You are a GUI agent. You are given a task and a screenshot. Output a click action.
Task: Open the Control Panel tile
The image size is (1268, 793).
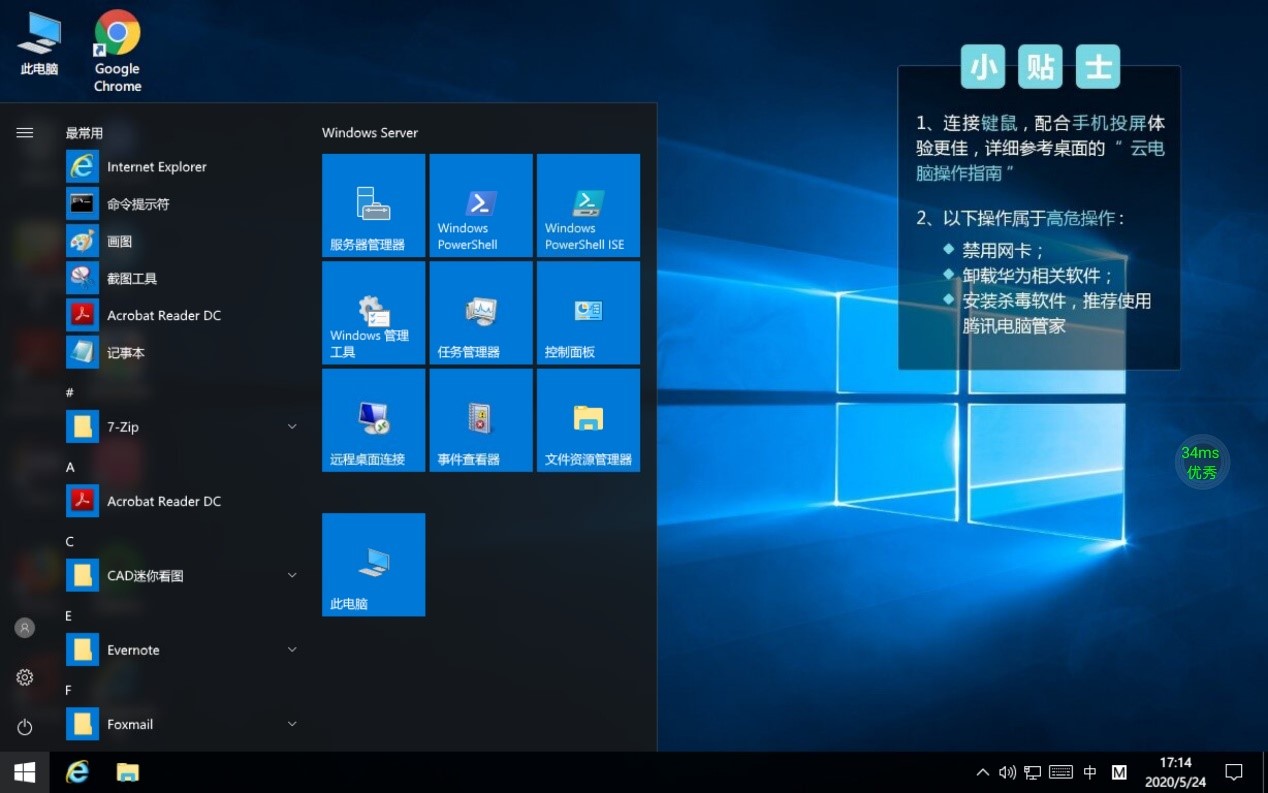point(588,312)
